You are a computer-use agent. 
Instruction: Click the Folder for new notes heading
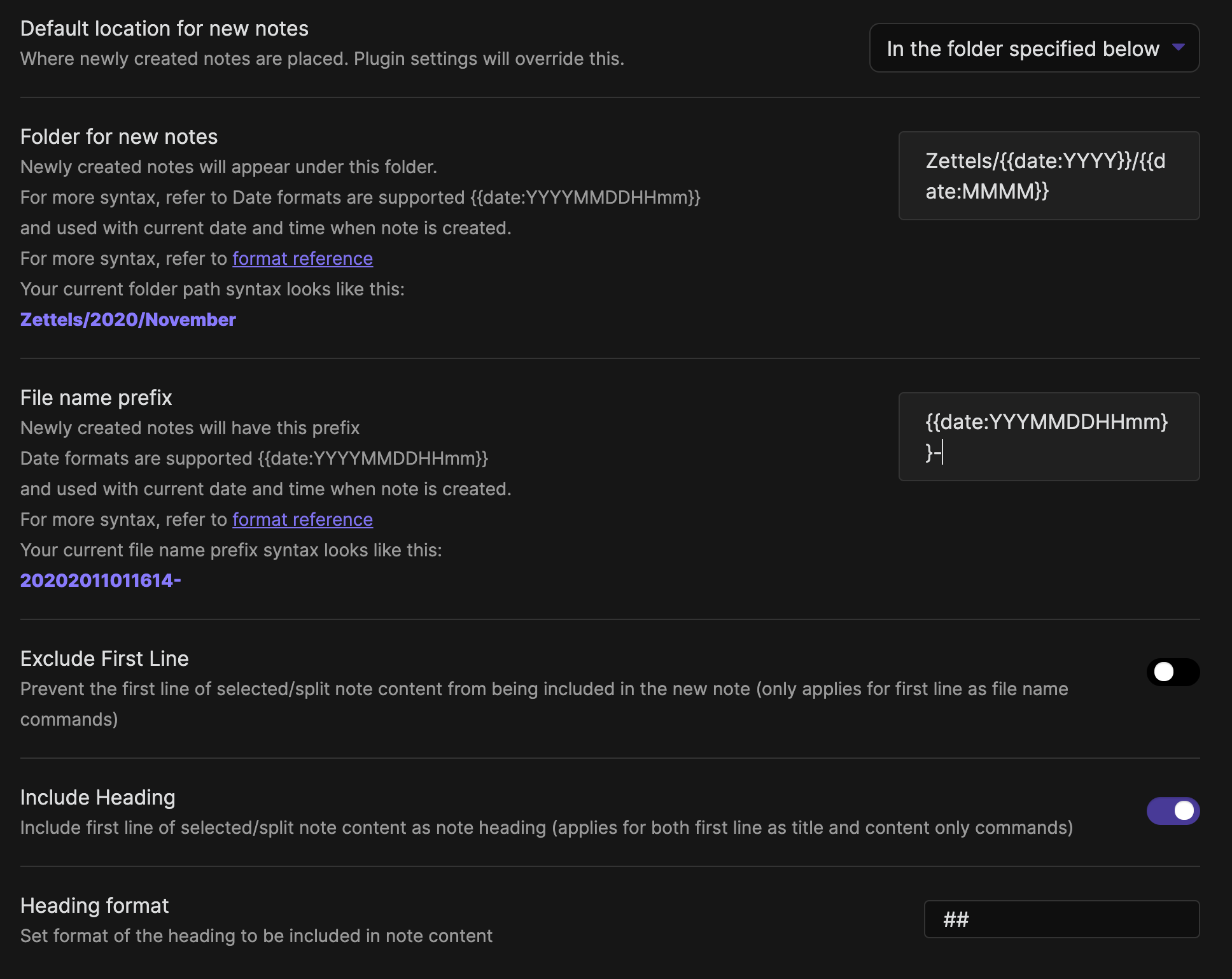119,137
